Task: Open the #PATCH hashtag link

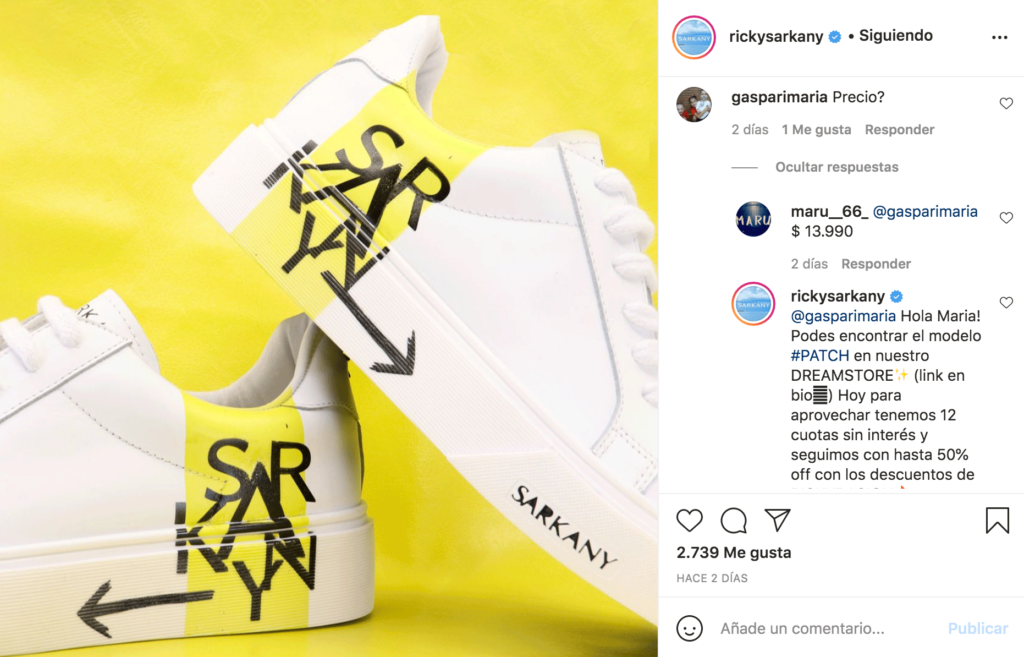Action: click(820, 356)
